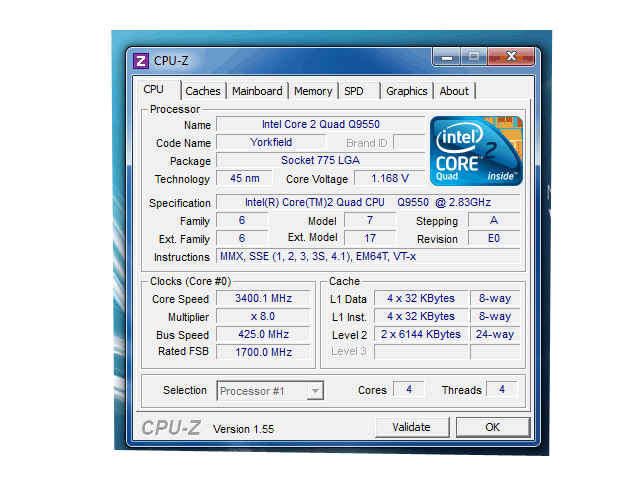The height and width of the screenshot is (480, 640).
Task: Go to the SPD tab
Action: [358, 91]
